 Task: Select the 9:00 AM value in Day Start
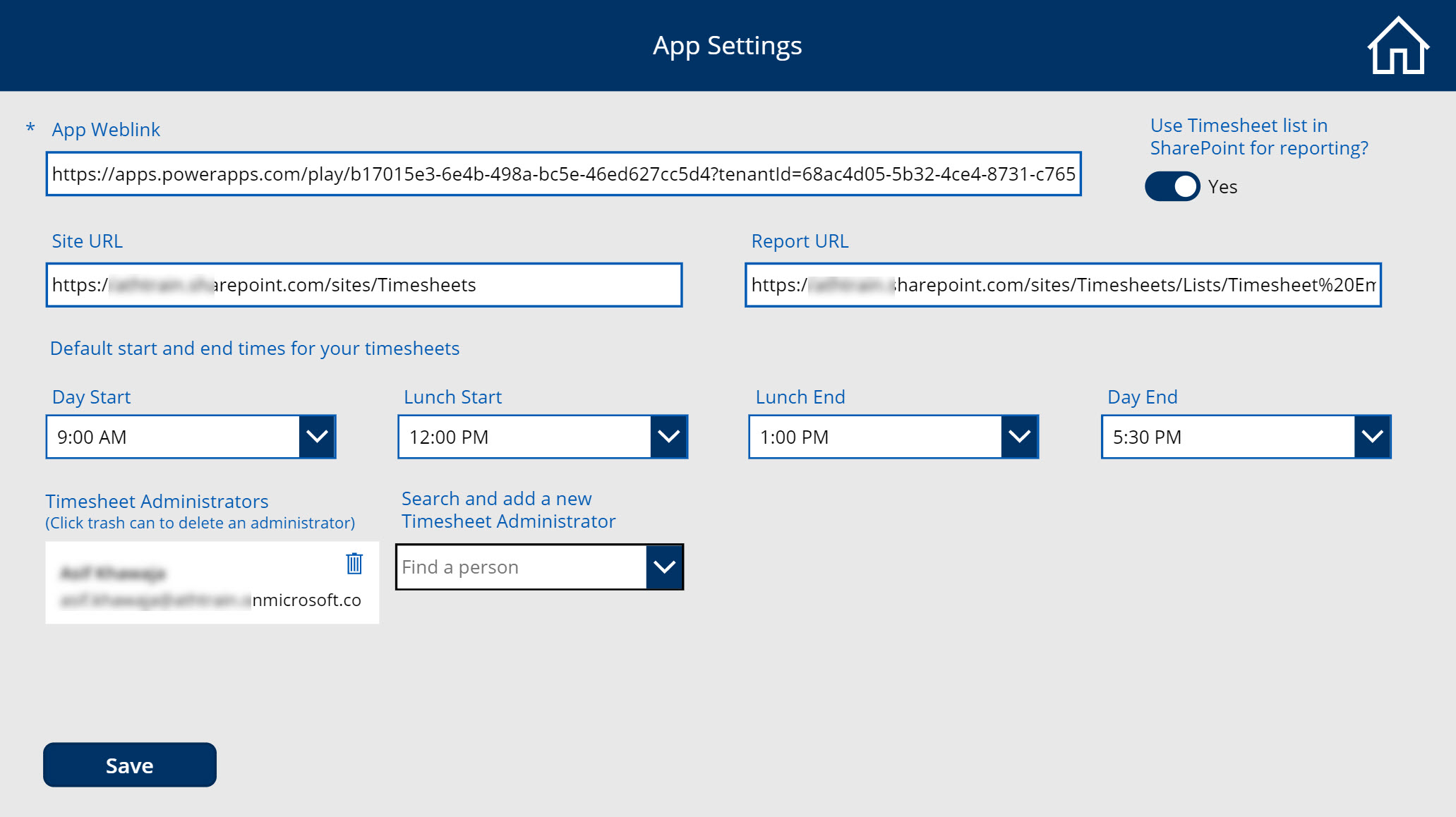[x=91, y=437]
